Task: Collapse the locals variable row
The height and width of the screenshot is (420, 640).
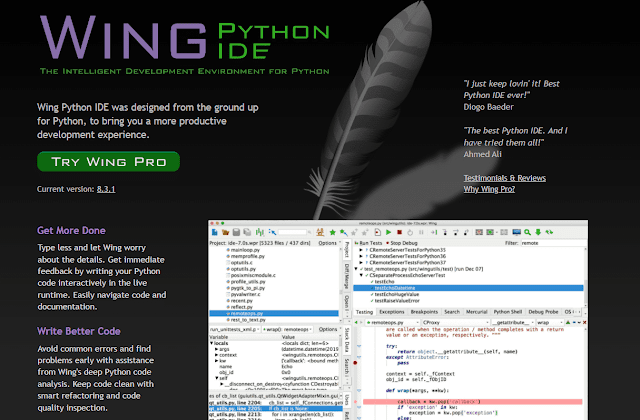Action: tap(211, 343)
